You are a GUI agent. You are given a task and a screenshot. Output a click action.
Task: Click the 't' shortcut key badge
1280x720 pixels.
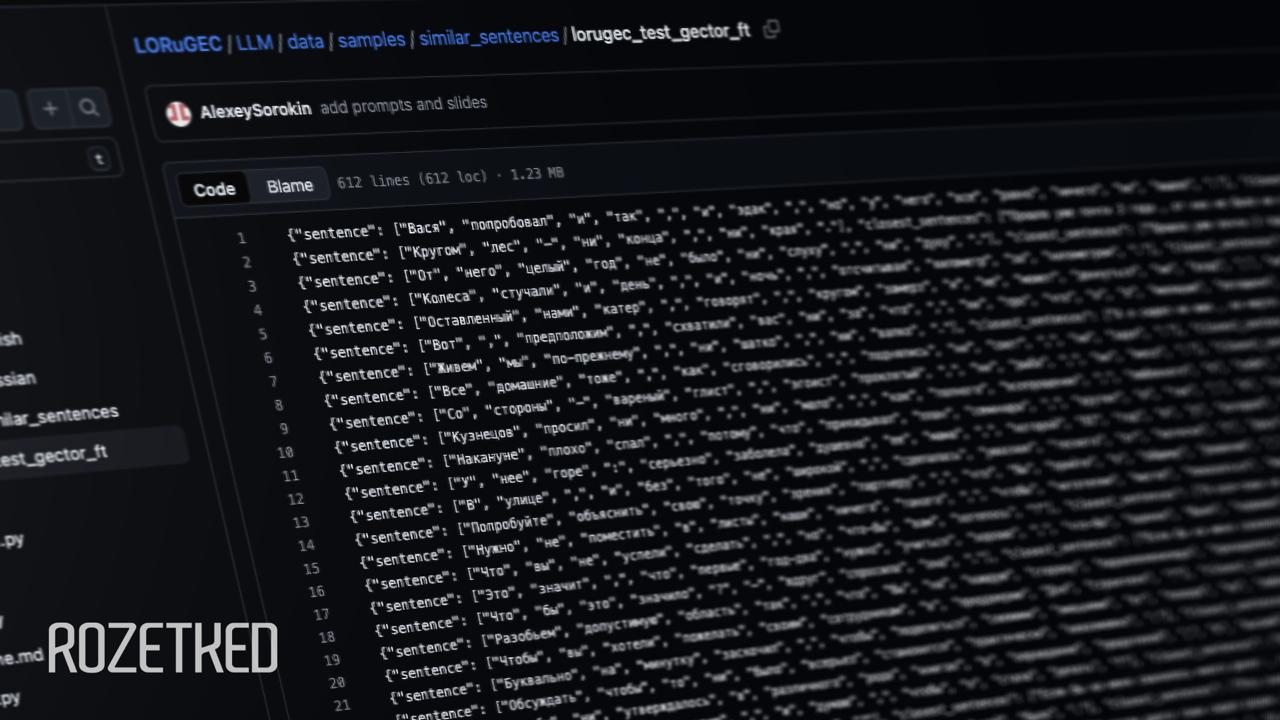[98, 159]
